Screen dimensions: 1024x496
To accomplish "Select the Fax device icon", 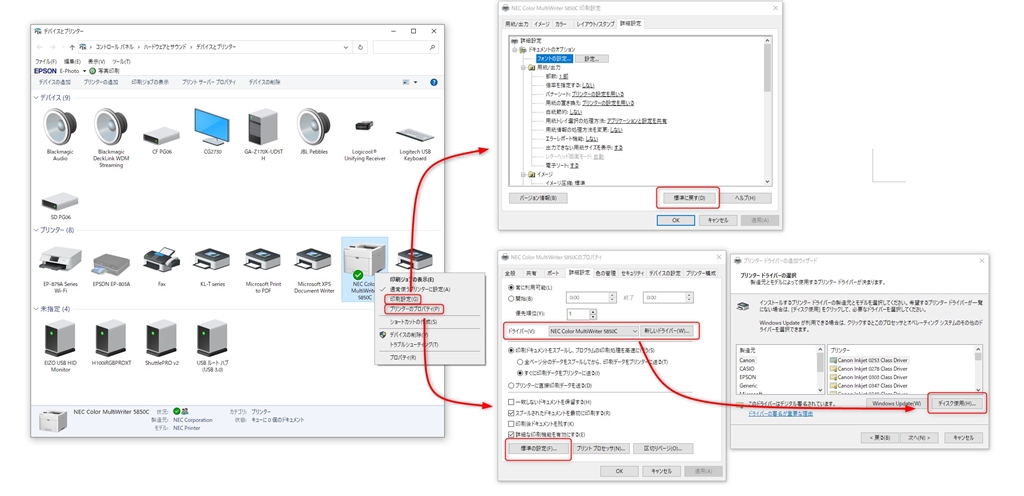I will tap(161, 260).
